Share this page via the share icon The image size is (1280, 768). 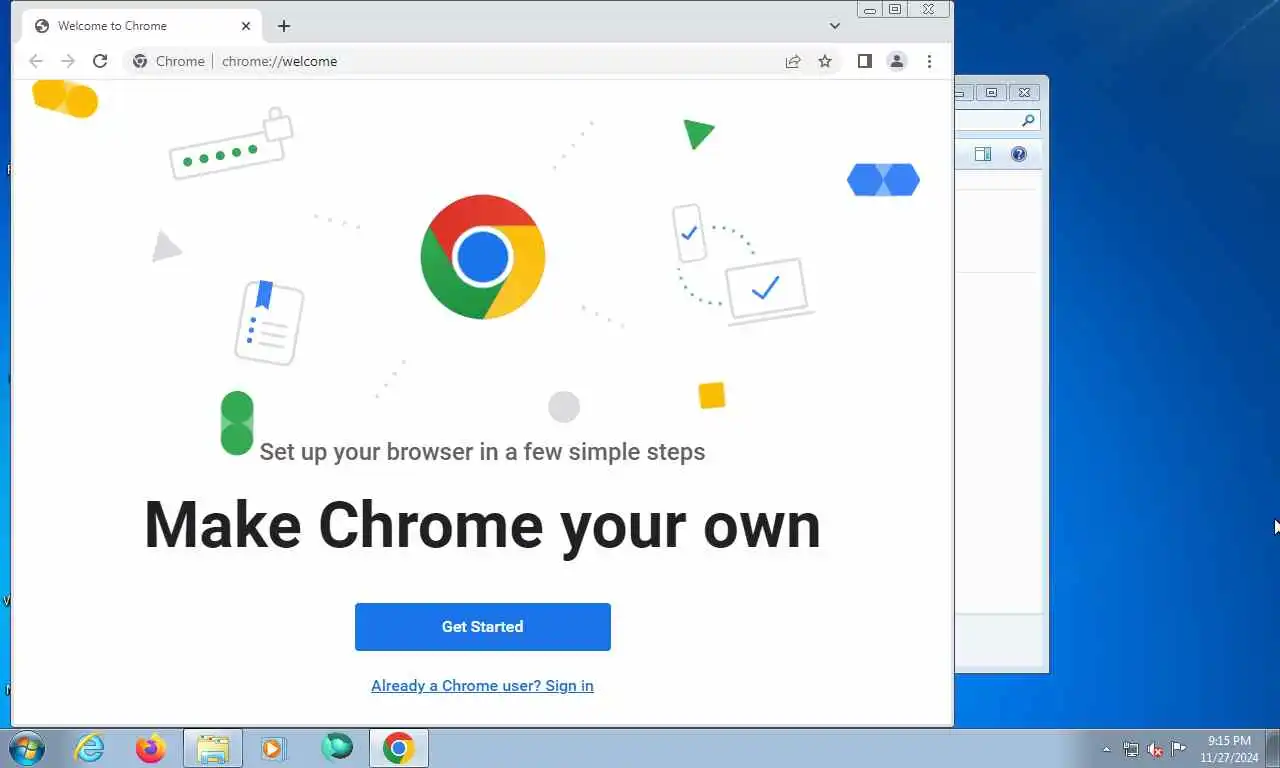(x=793, y=61)
